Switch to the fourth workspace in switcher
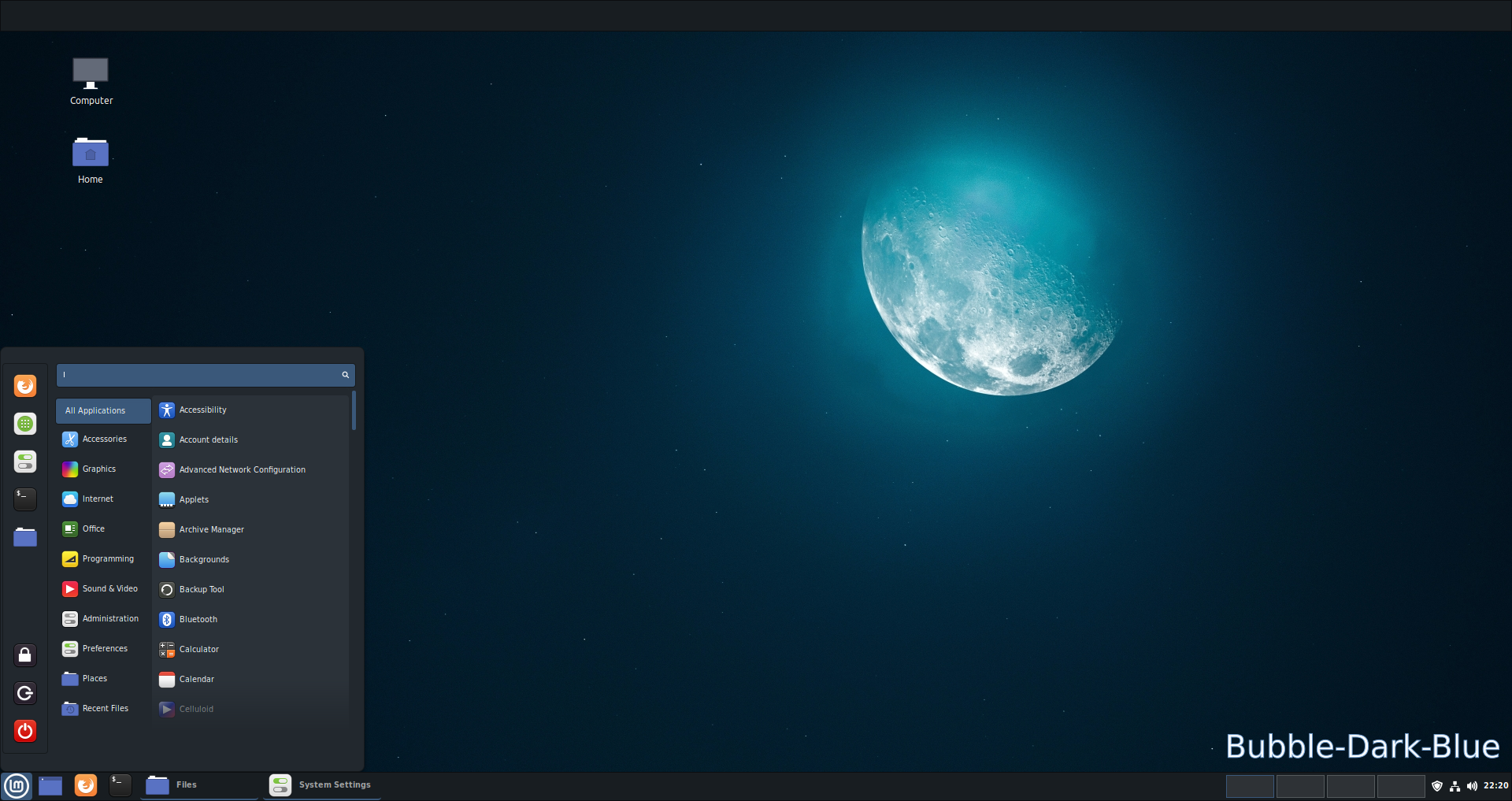This screenshot has height=801, width=1512. (1401, 786)
